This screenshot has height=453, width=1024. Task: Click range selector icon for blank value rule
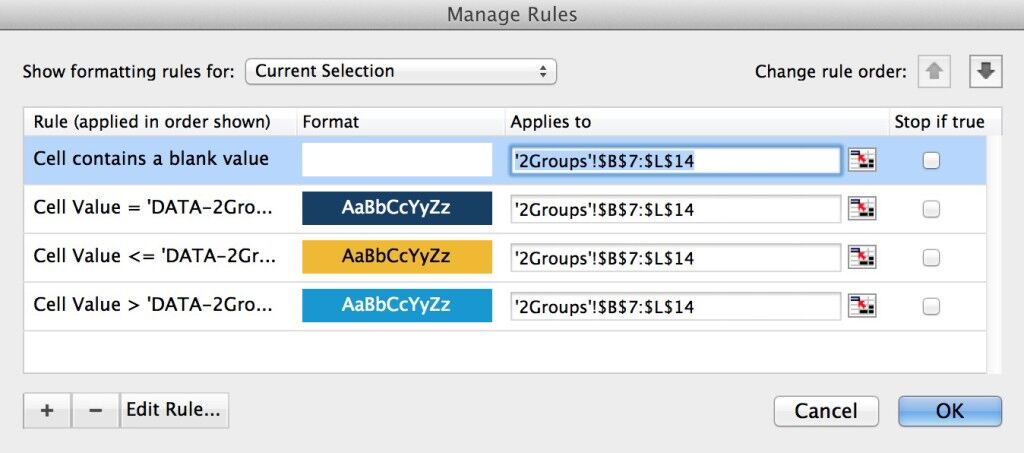(860, 160)
